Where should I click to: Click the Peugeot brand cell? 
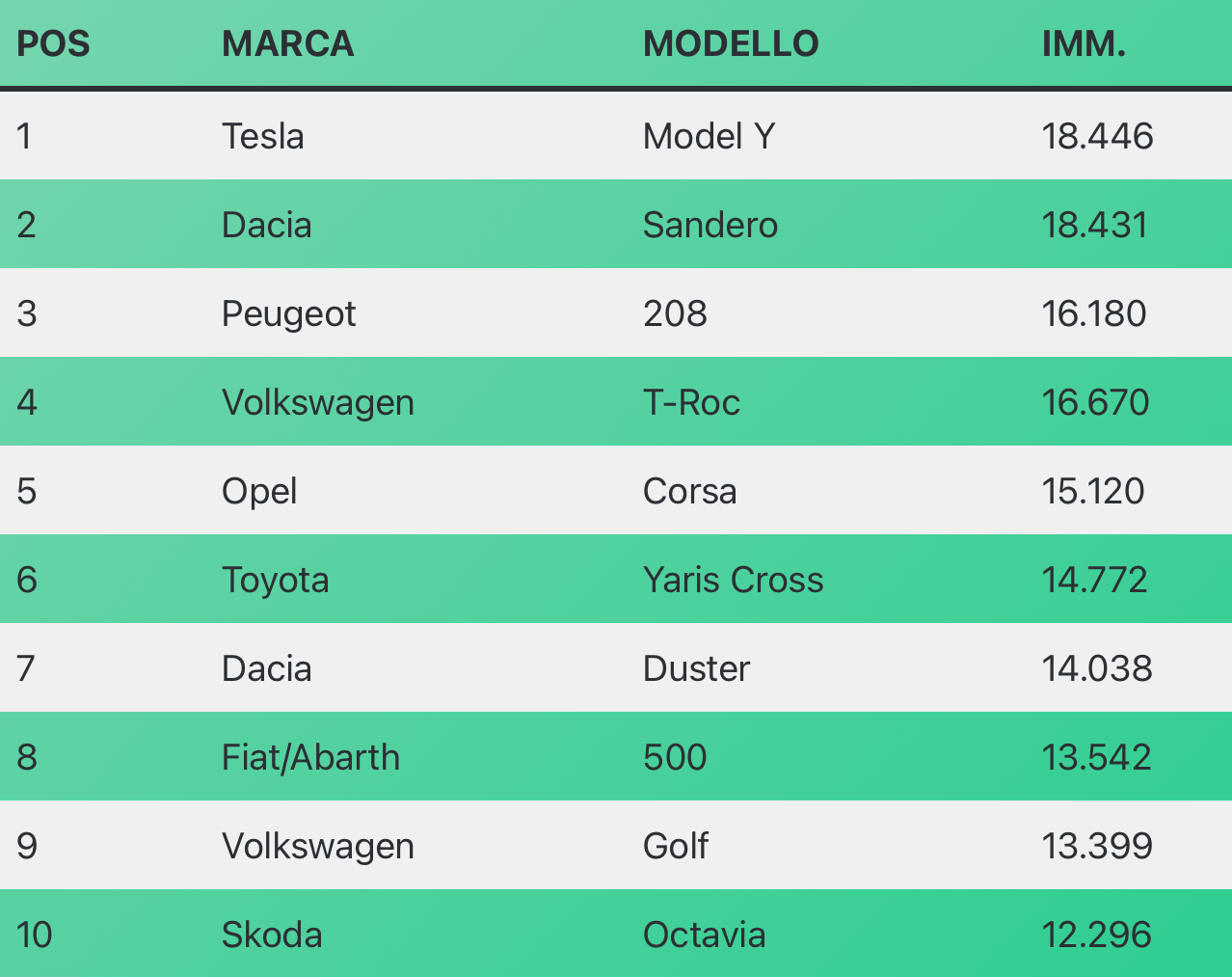coord(289,314)
